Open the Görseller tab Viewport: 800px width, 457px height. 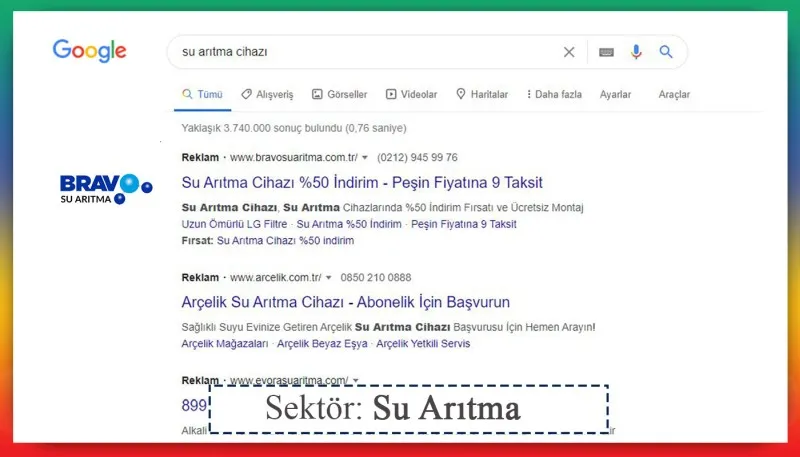(339, 94)
